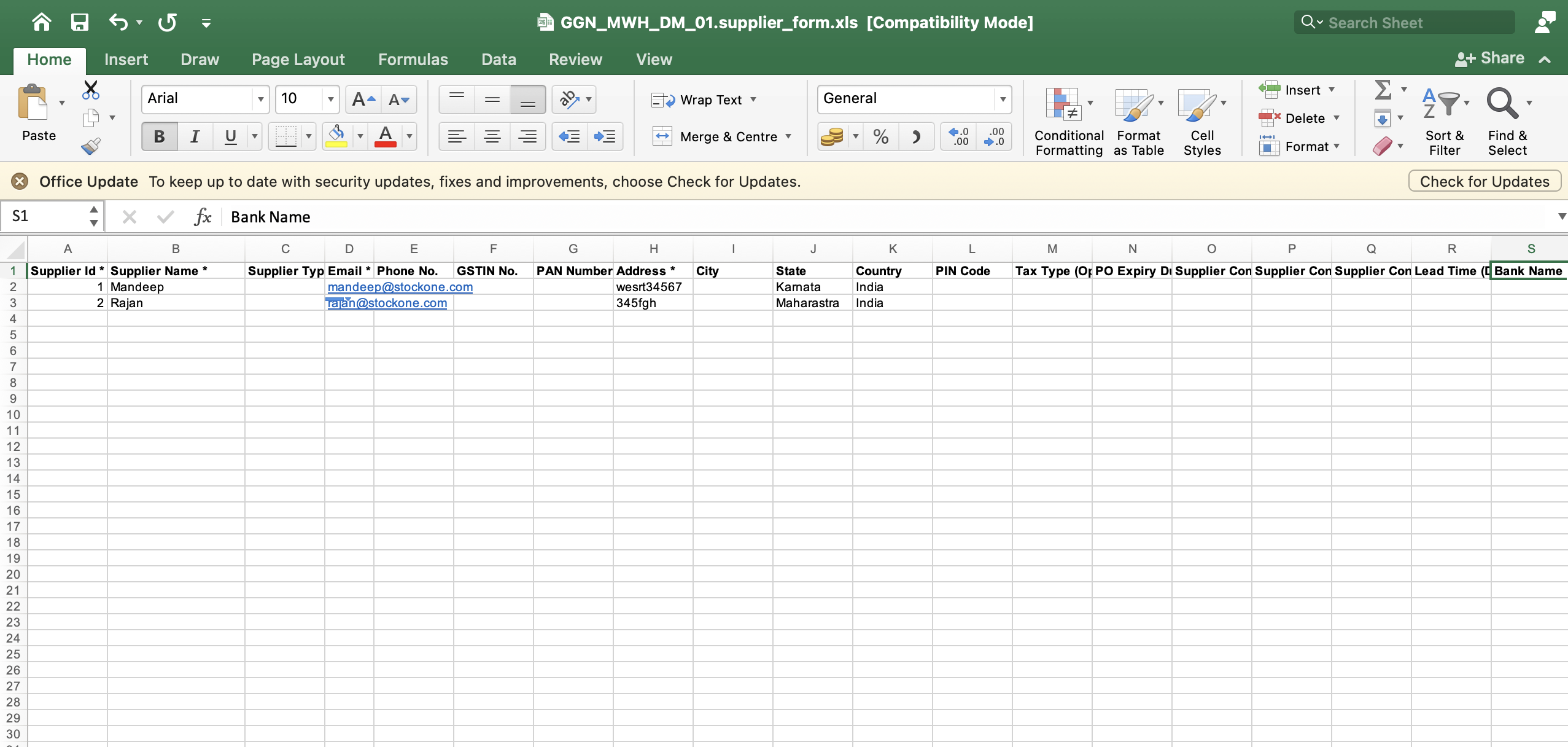
Task: Open Merge & Centre dropdown arrow
Action: (x=788, y=136)
